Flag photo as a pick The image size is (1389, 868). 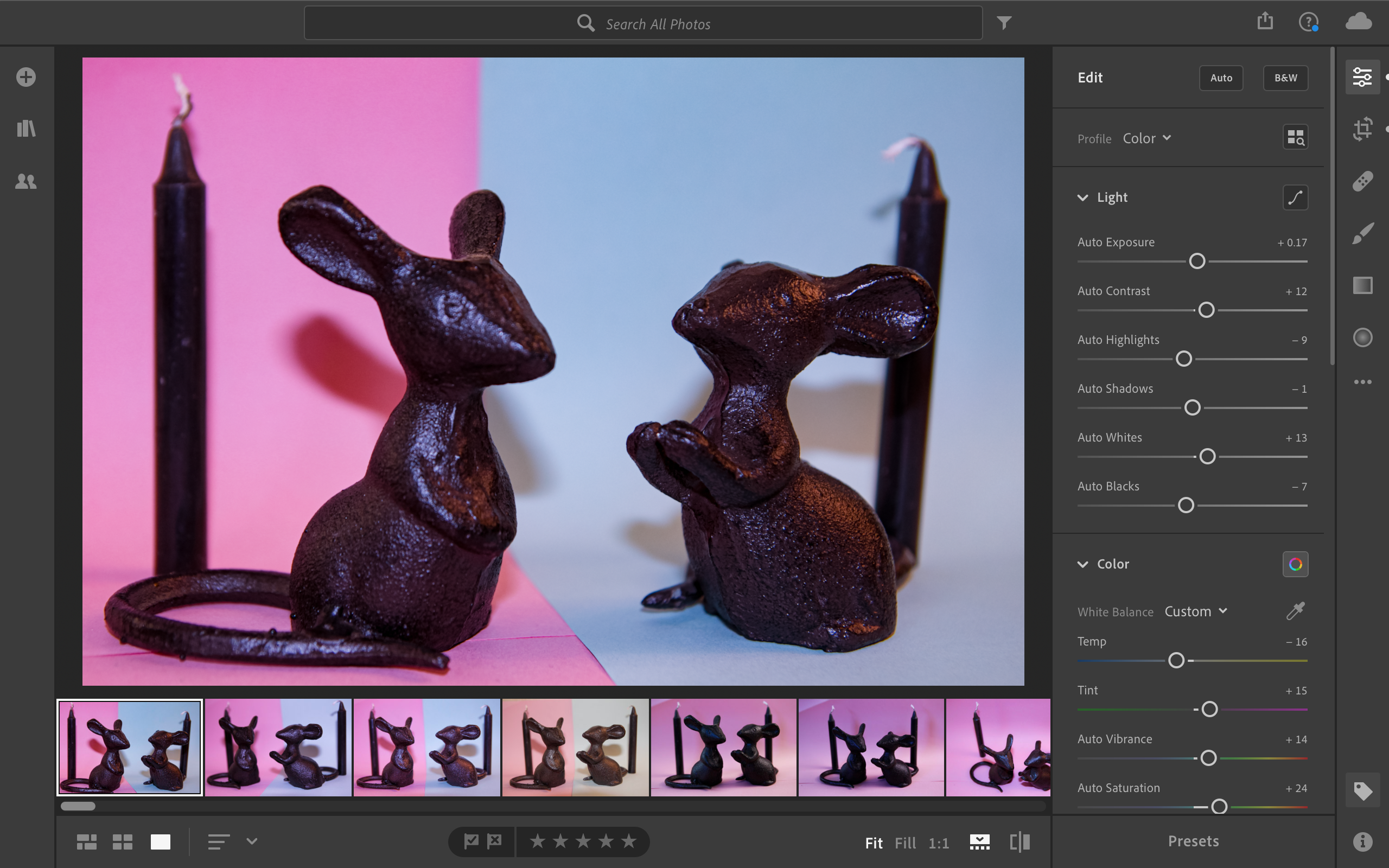pyautogui.click(x=470, y=841)
